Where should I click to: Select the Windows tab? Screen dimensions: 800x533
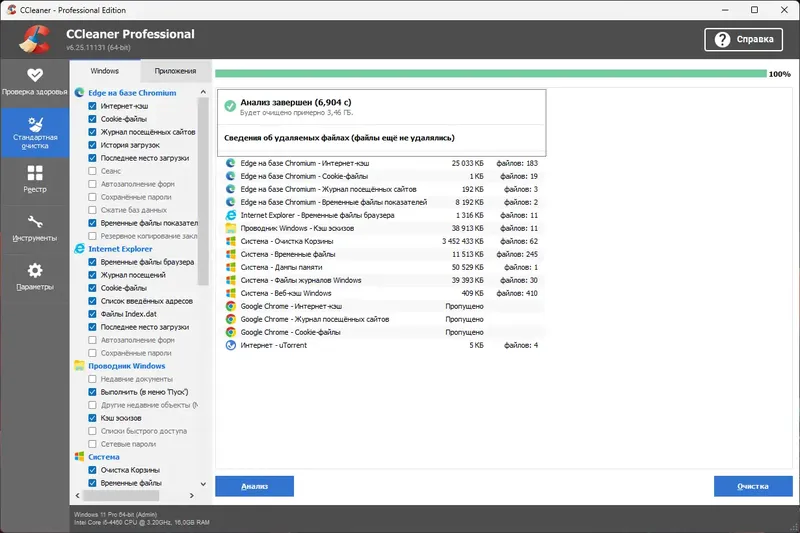[104, 71]
